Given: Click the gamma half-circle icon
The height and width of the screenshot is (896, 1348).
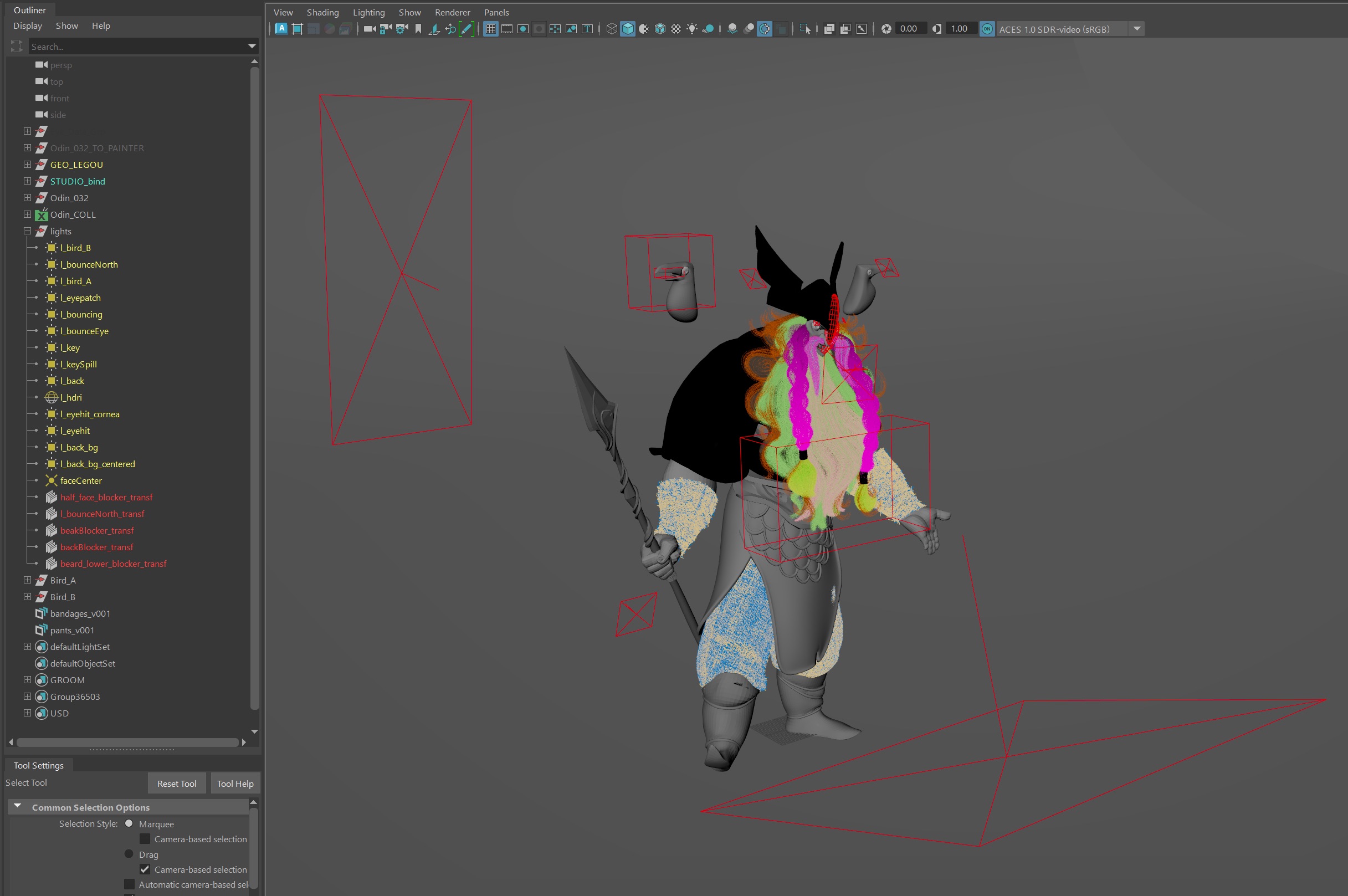Looking at the screenshot, I should click(x=937, y=29).
